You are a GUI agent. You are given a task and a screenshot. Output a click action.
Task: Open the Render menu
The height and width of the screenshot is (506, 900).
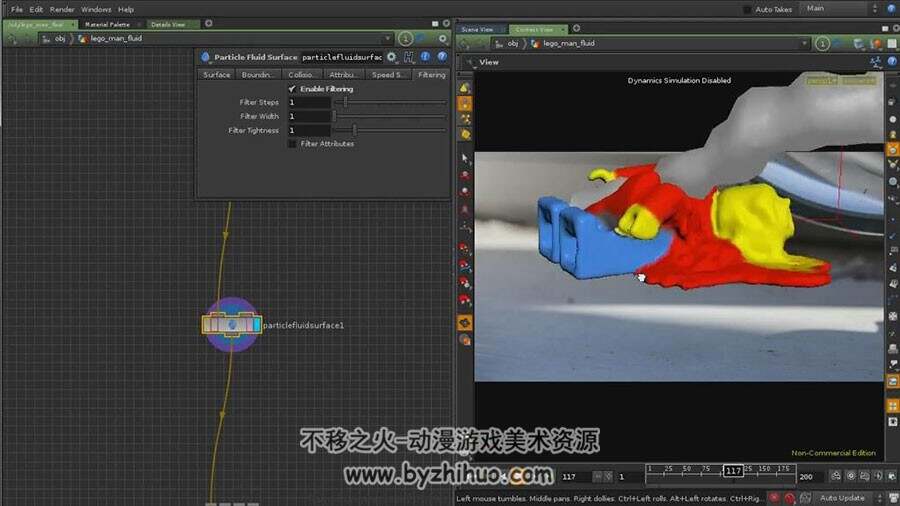point(62,9)
